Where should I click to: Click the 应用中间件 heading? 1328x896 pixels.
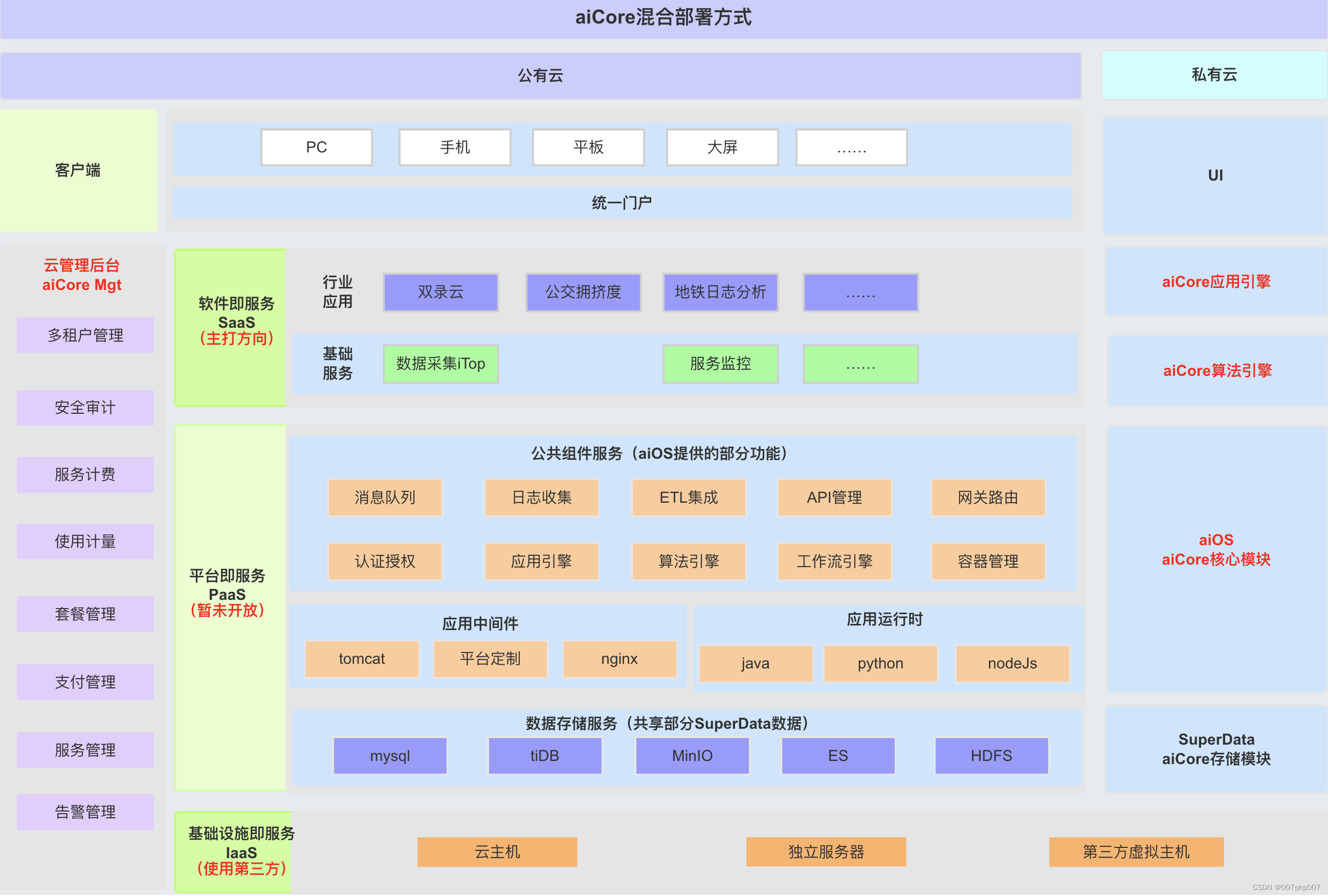(x=480, y=624)
